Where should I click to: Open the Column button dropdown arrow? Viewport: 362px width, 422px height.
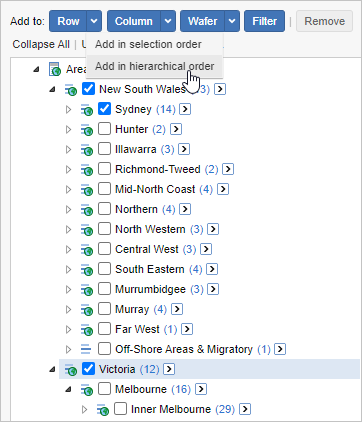(x=168, y=21)
